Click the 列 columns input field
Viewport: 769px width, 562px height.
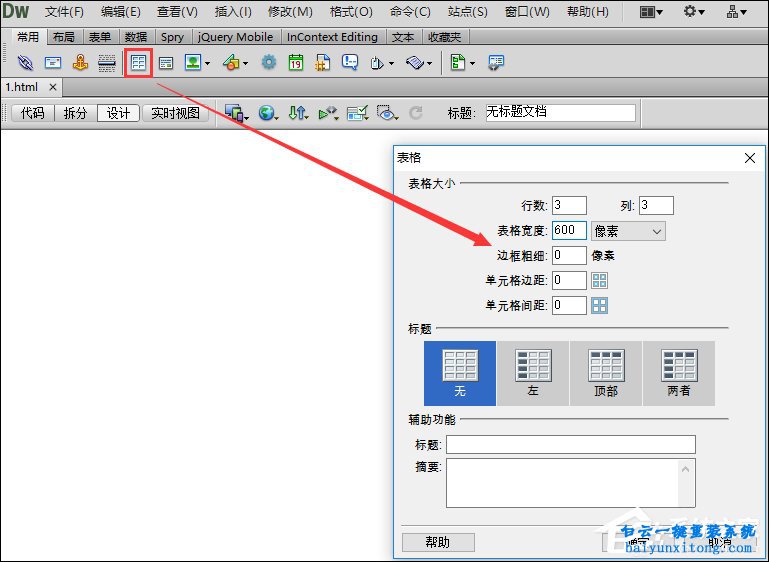(656, 205)
